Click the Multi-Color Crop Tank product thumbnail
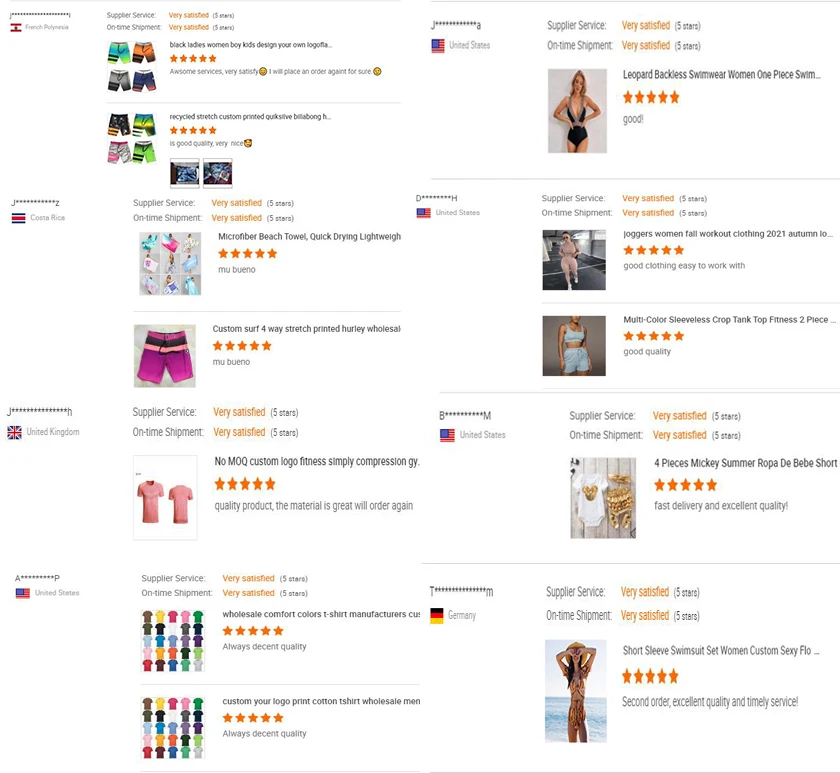The image size is (840, 773). (574, 346)
